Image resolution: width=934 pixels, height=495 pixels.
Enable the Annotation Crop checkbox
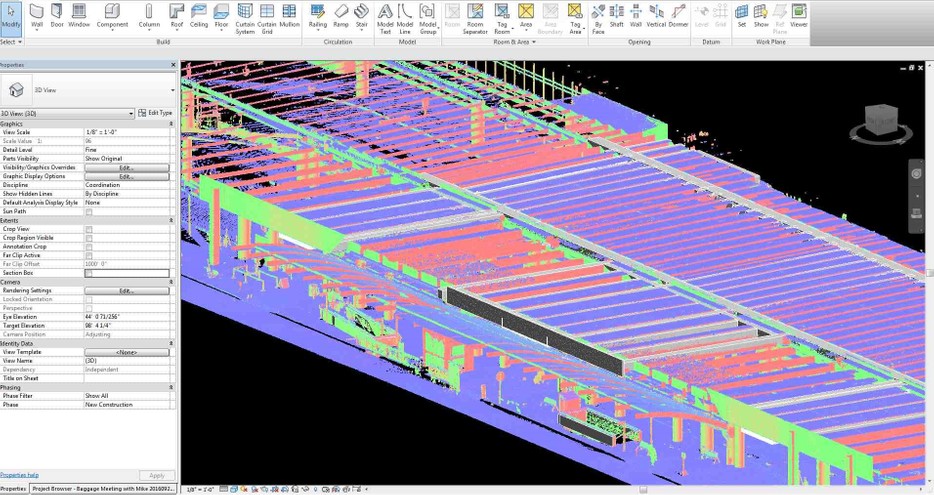coord(89,247)
